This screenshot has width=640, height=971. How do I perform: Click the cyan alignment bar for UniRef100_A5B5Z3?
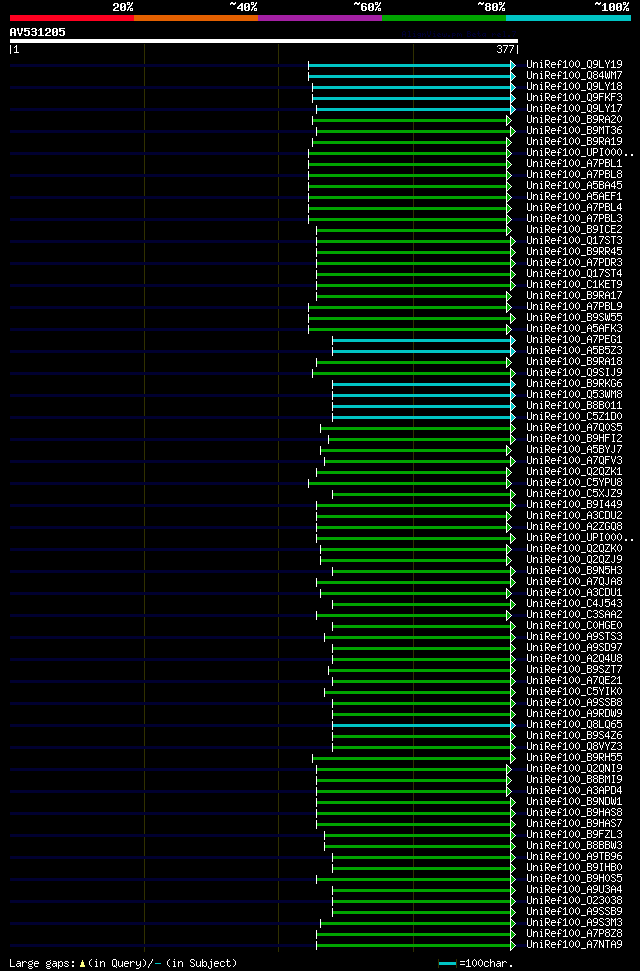tap(424, 351)
